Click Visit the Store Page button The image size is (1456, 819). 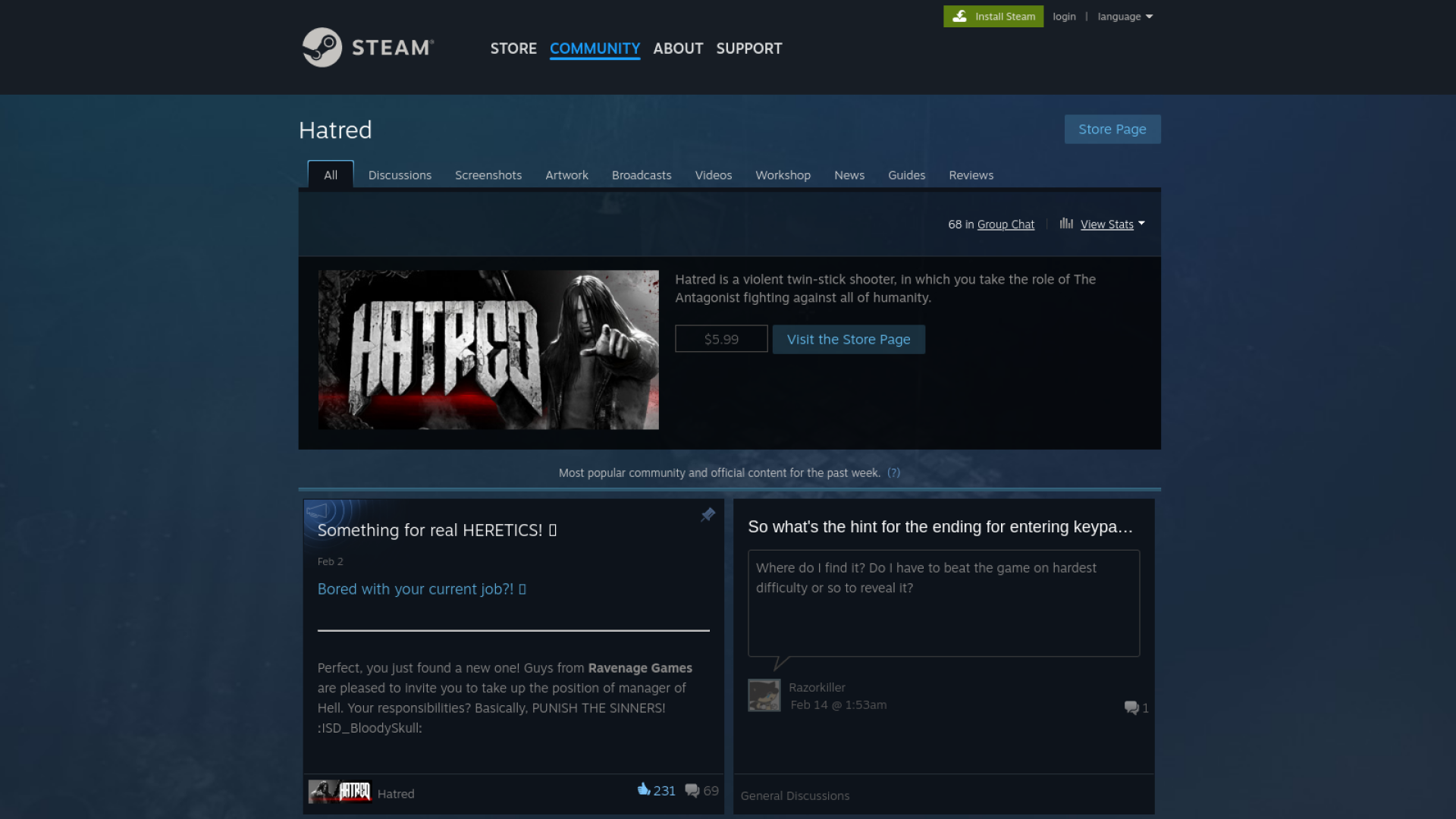pyautogui.click(x=848, y=340)
